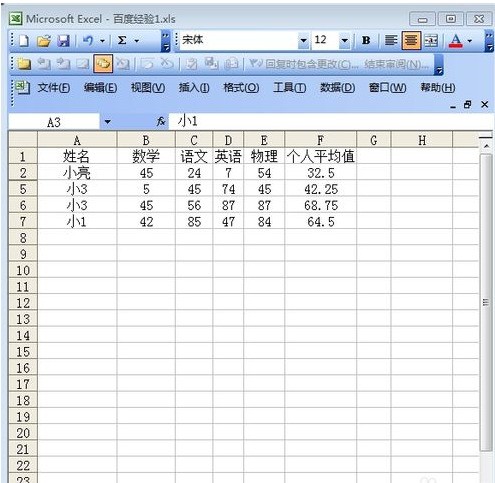Click the vertical scrollbar thumb
This screenshot has width=495, height=483.
[486, 303]
